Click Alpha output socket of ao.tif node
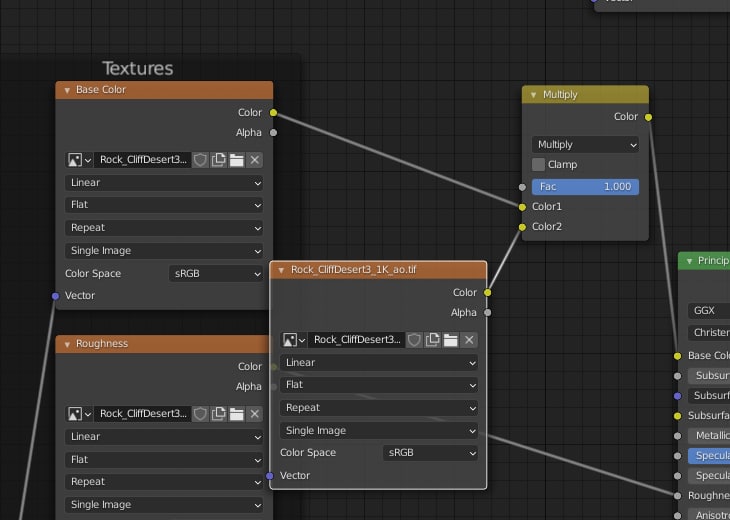 pyautogui.click(x=487, y=313)
